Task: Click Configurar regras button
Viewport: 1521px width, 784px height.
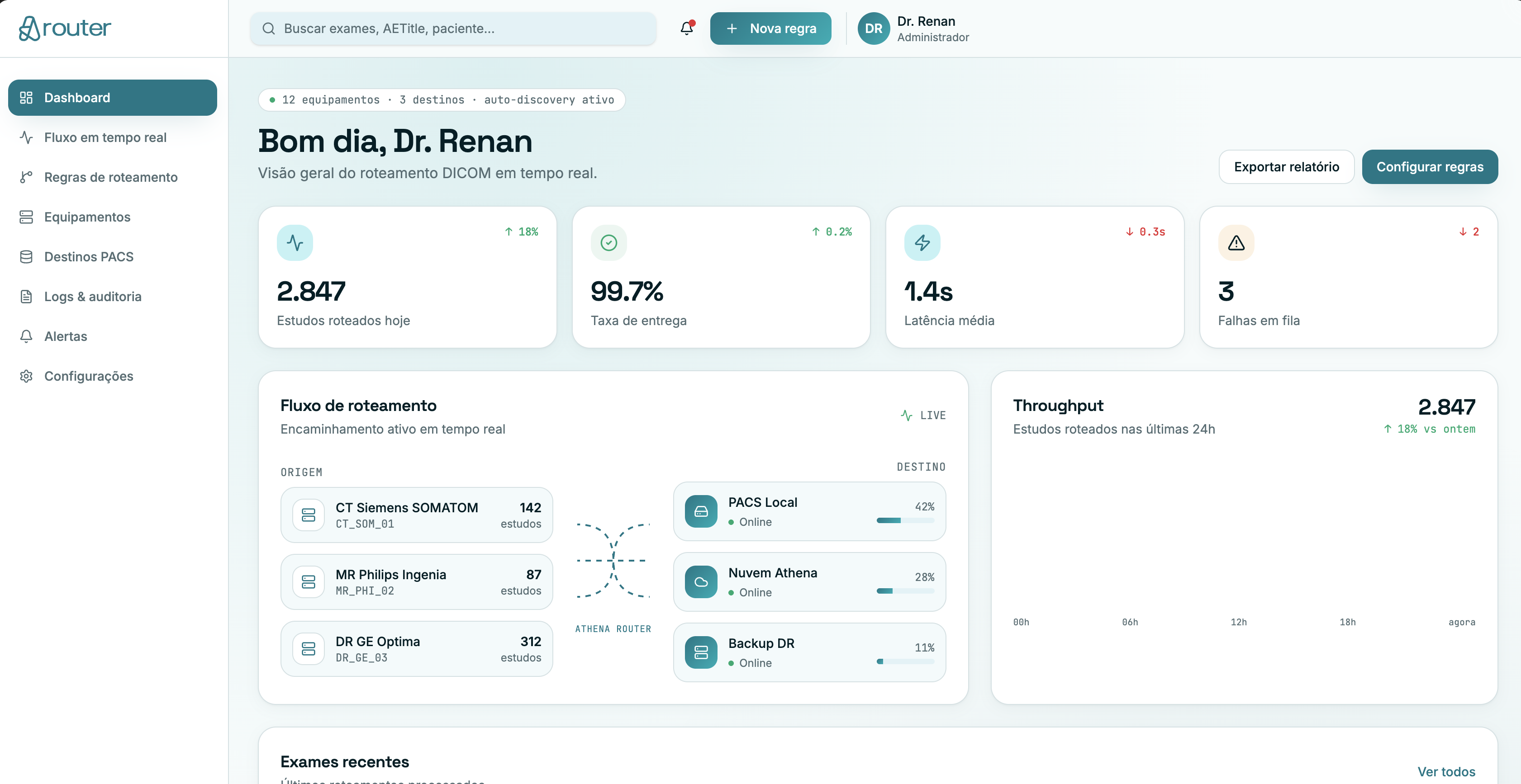Action: point(1430,167)
